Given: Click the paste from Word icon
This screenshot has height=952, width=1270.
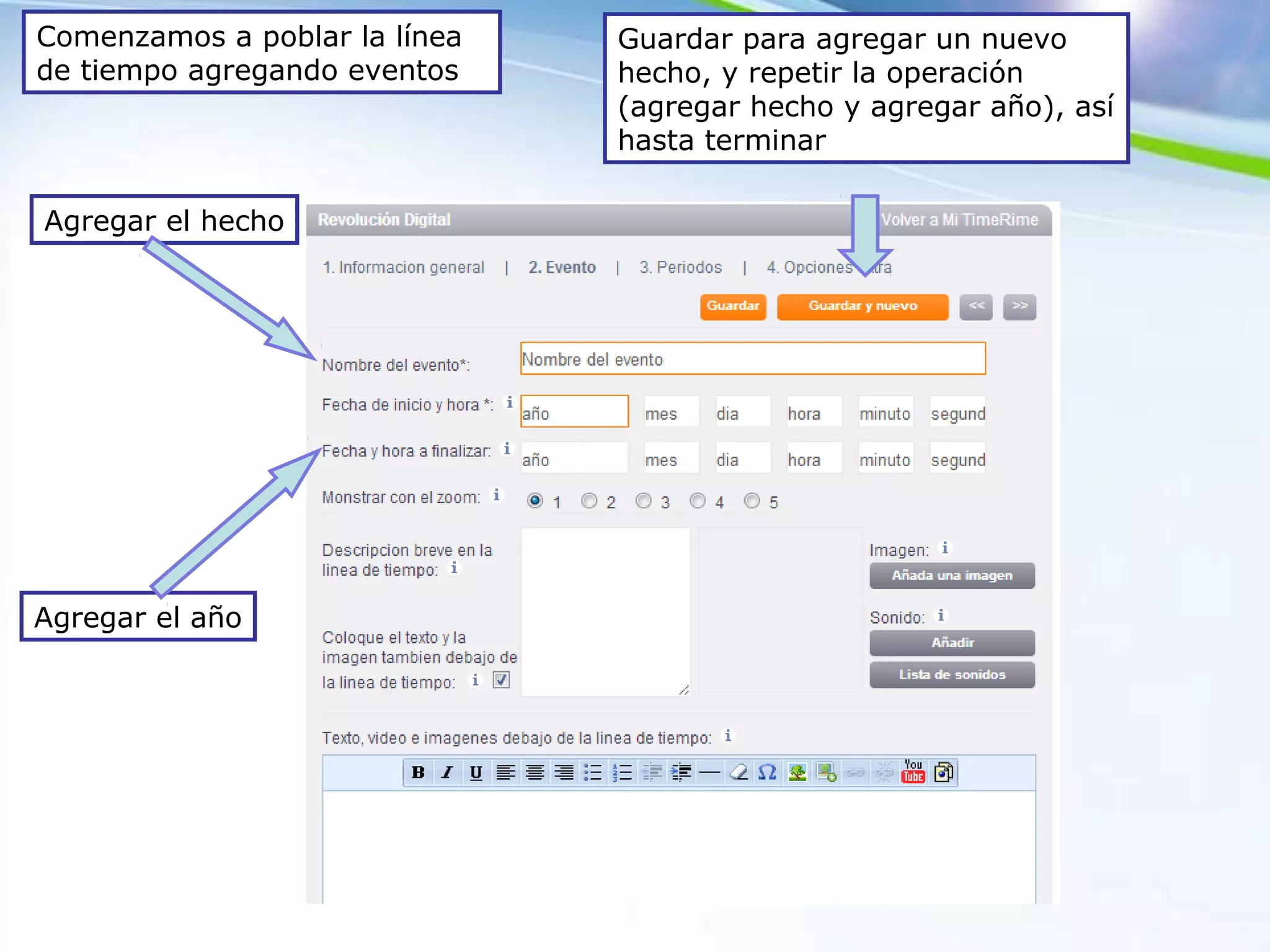Looking at the screenshot, I should click(x=943, y=772).
